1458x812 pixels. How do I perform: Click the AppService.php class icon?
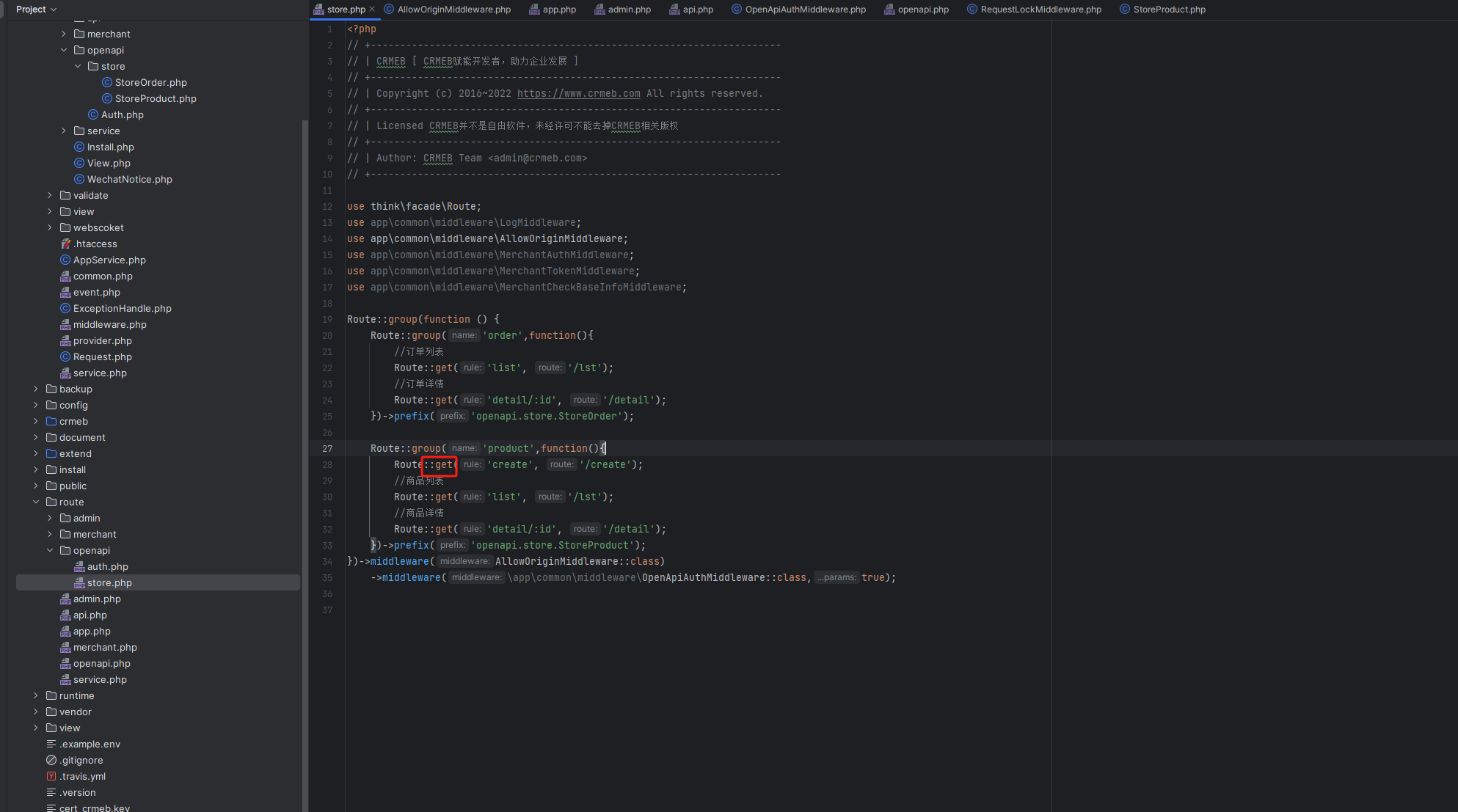[x=65, y=260]
